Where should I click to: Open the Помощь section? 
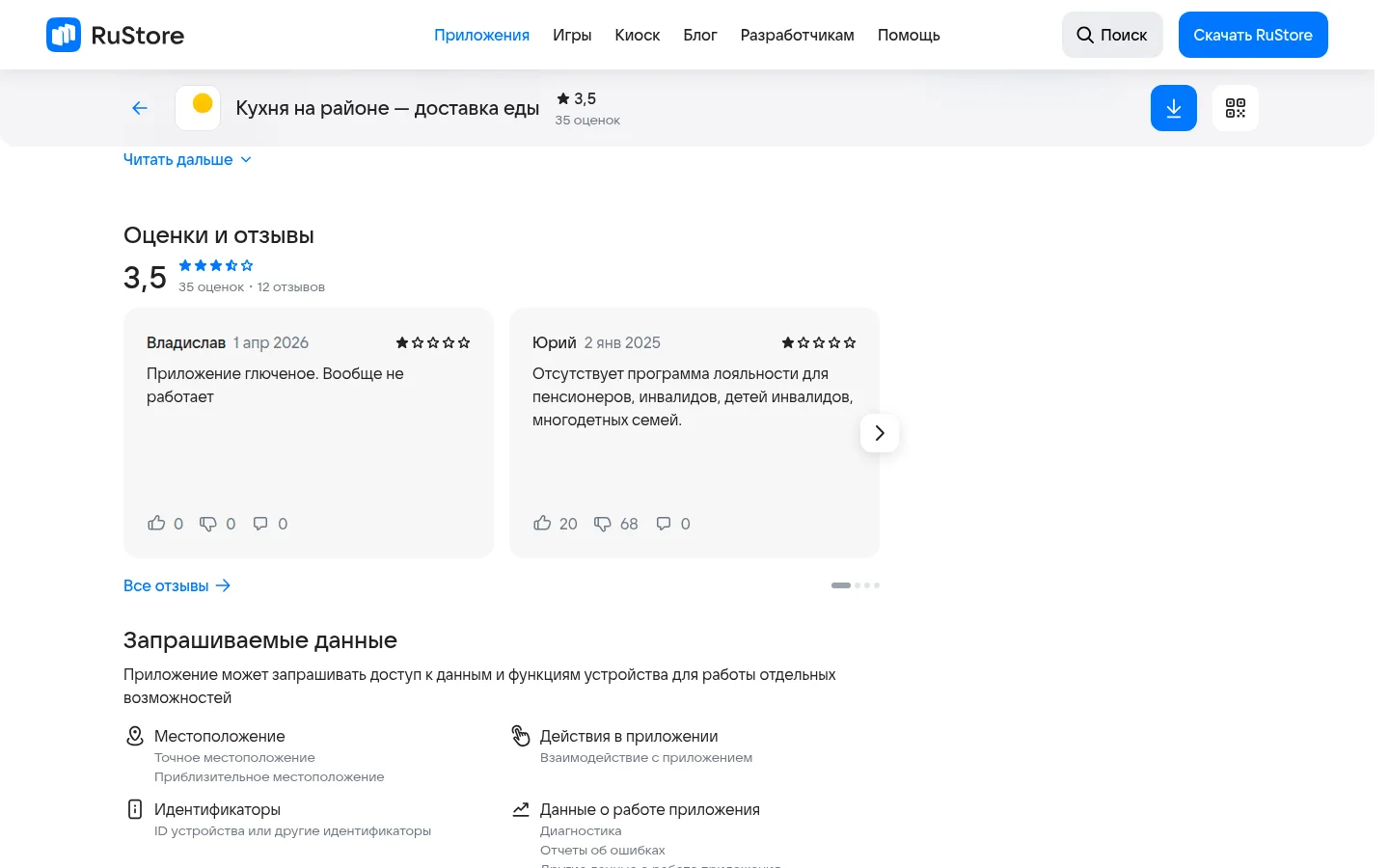coord(909,35)
